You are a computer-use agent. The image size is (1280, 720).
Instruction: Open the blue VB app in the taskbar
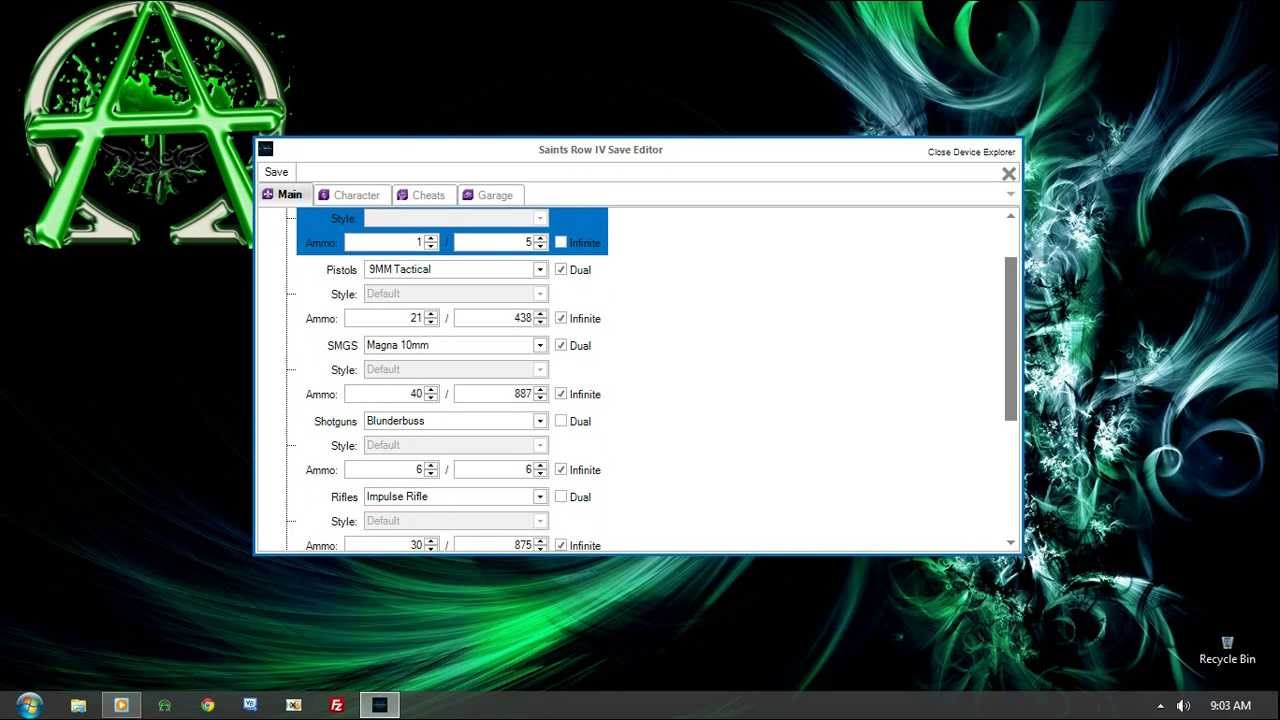point(251,704)
